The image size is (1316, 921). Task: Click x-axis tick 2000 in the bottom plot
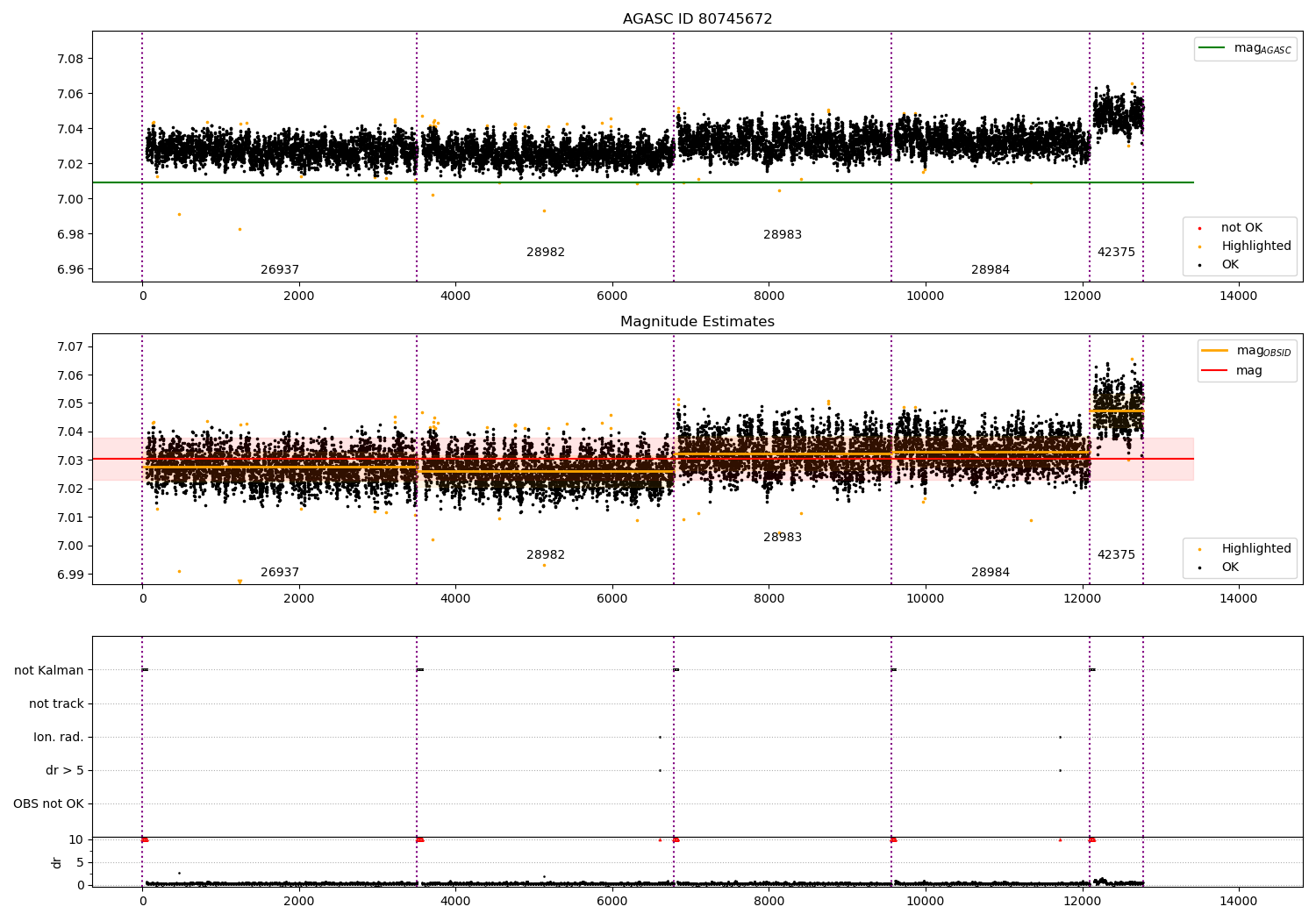click(x=298, y=901)
